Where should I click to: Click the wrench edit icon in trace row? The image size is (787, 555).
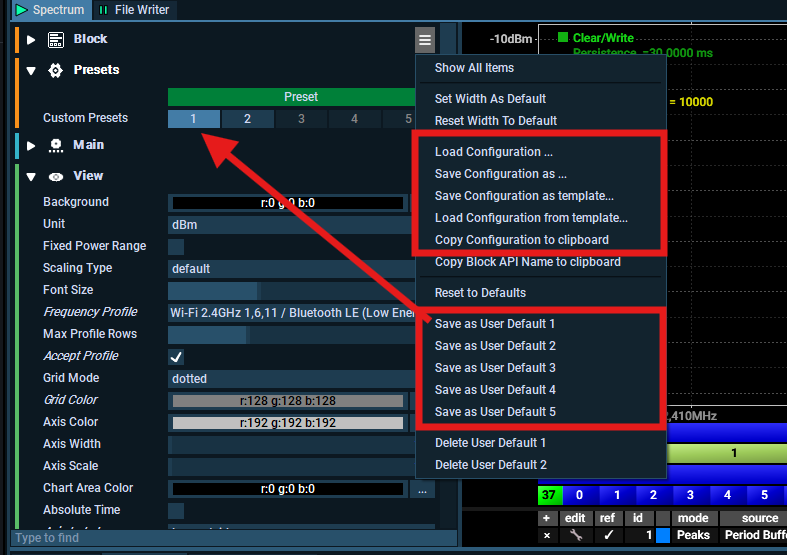point(575,536)
